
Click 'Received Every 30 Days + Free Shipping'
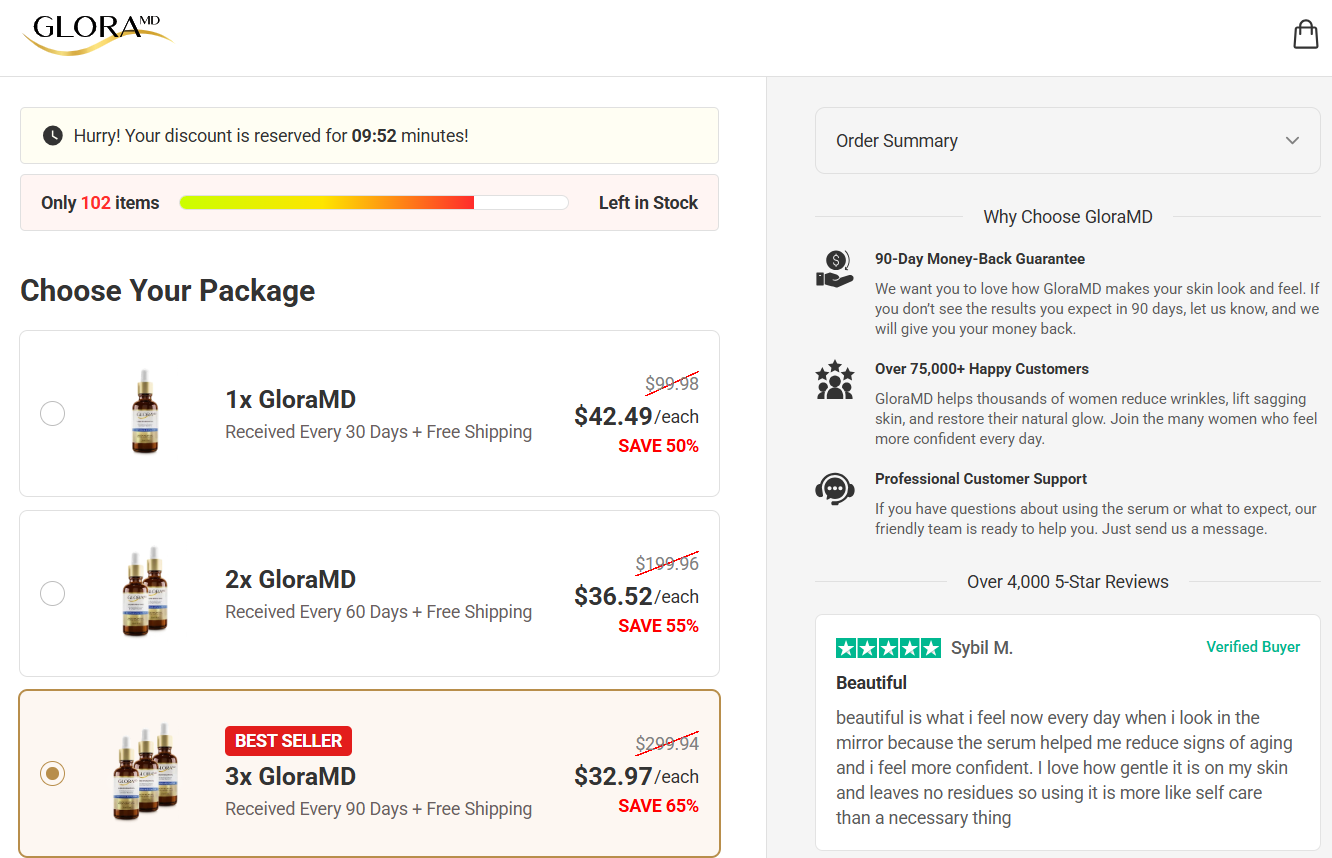click(378, 432)
